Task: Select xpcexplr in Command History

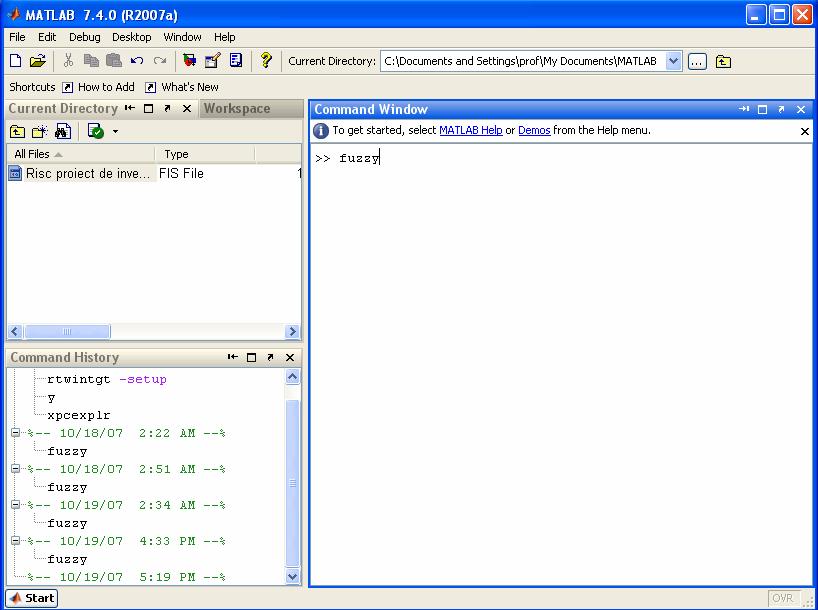Action: pos(79,415)
